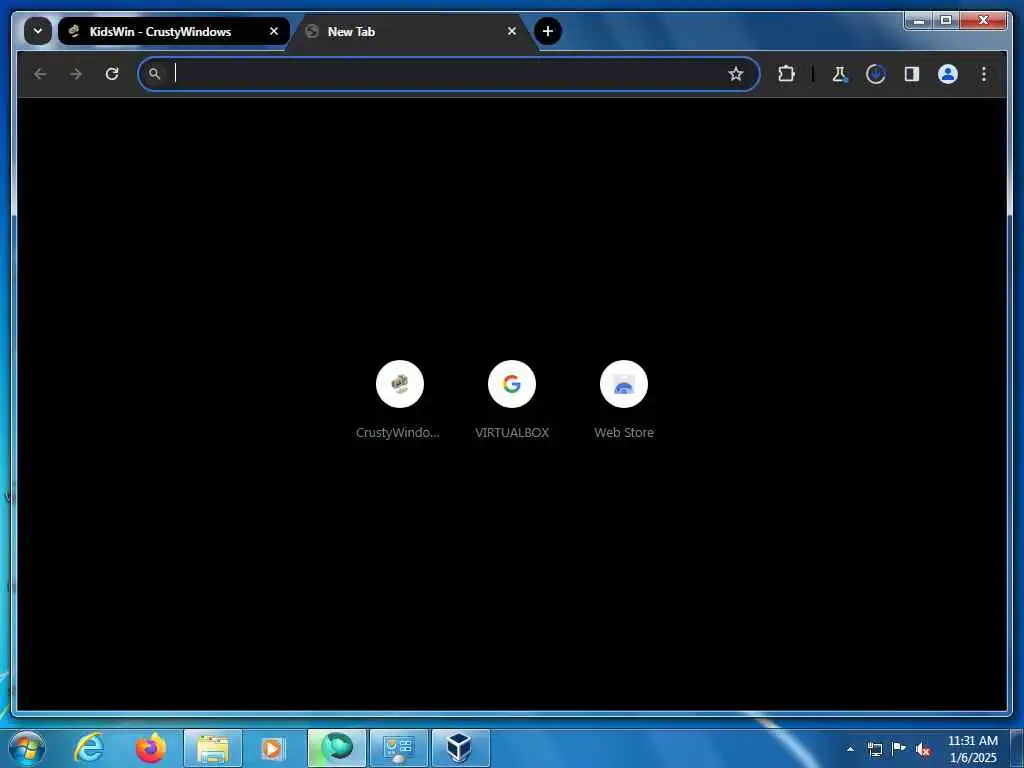
Task: Select the New Tab tab
Action: pos(413,31)
